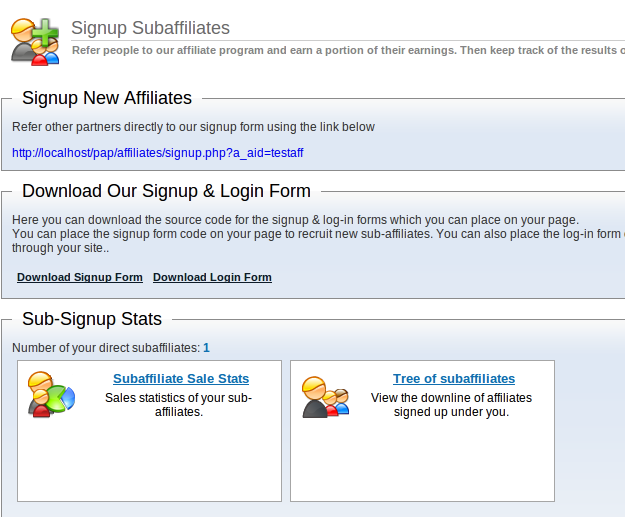Click the Subaffiliate Sale Stats pie chart icon
625x517 pixels.
click(x=51, y=395)
